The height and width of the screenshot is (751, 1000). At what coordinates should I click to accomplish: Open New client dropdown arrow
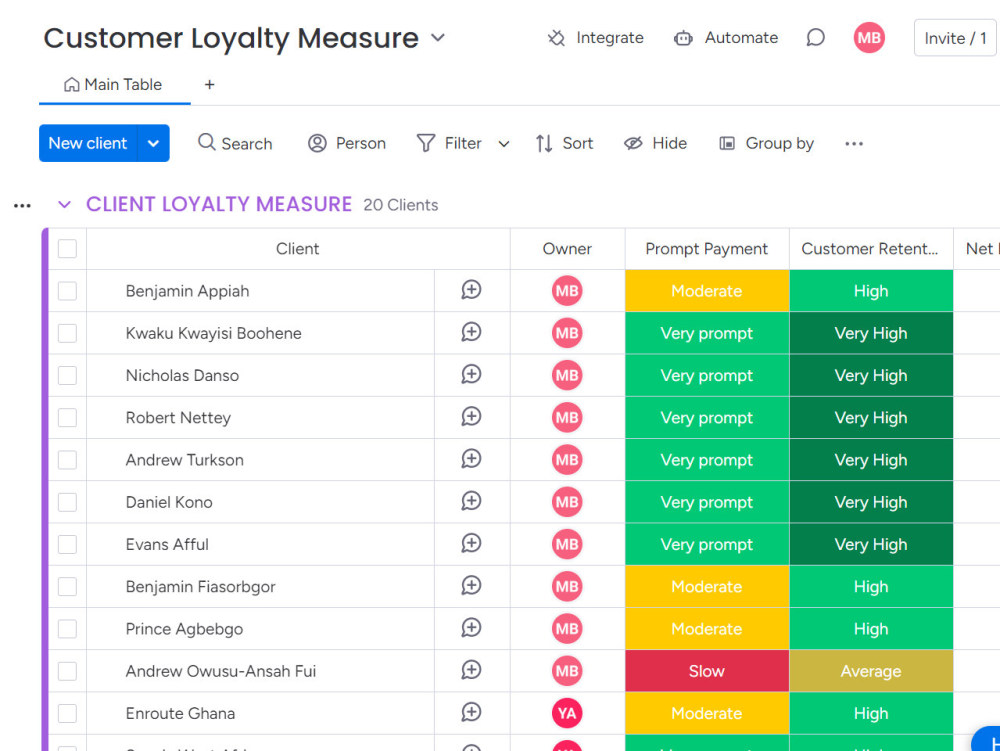[153, 143]
